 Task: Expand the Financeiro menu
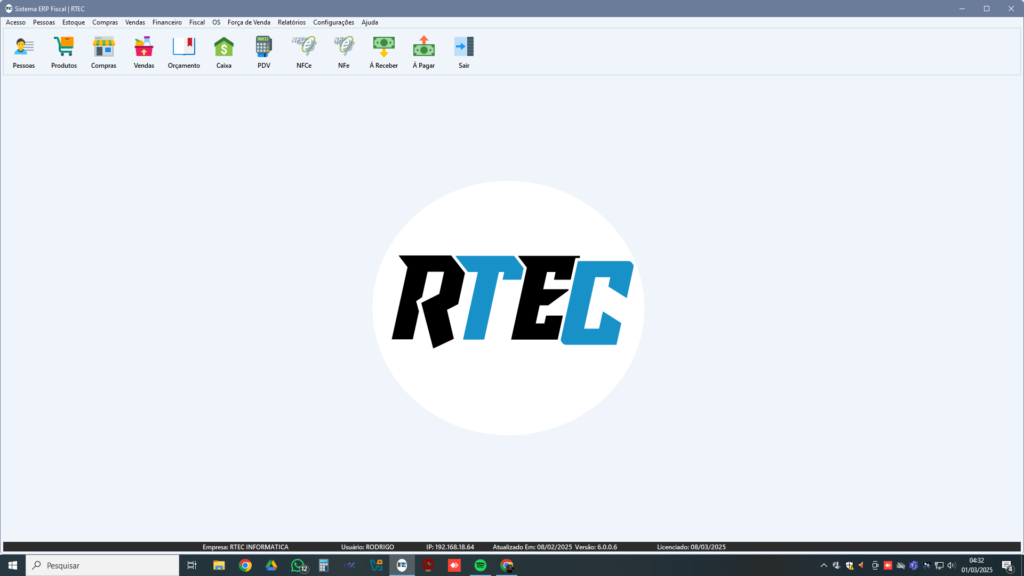tap(167, 22)
